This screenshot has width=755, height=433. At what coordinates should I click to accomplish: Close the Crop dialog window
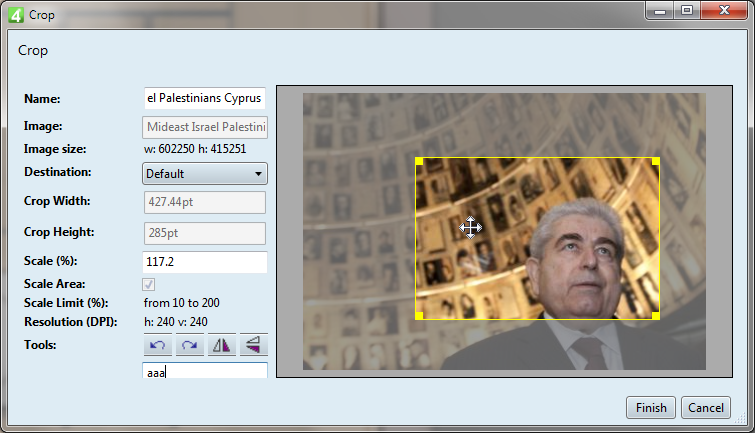725,10
